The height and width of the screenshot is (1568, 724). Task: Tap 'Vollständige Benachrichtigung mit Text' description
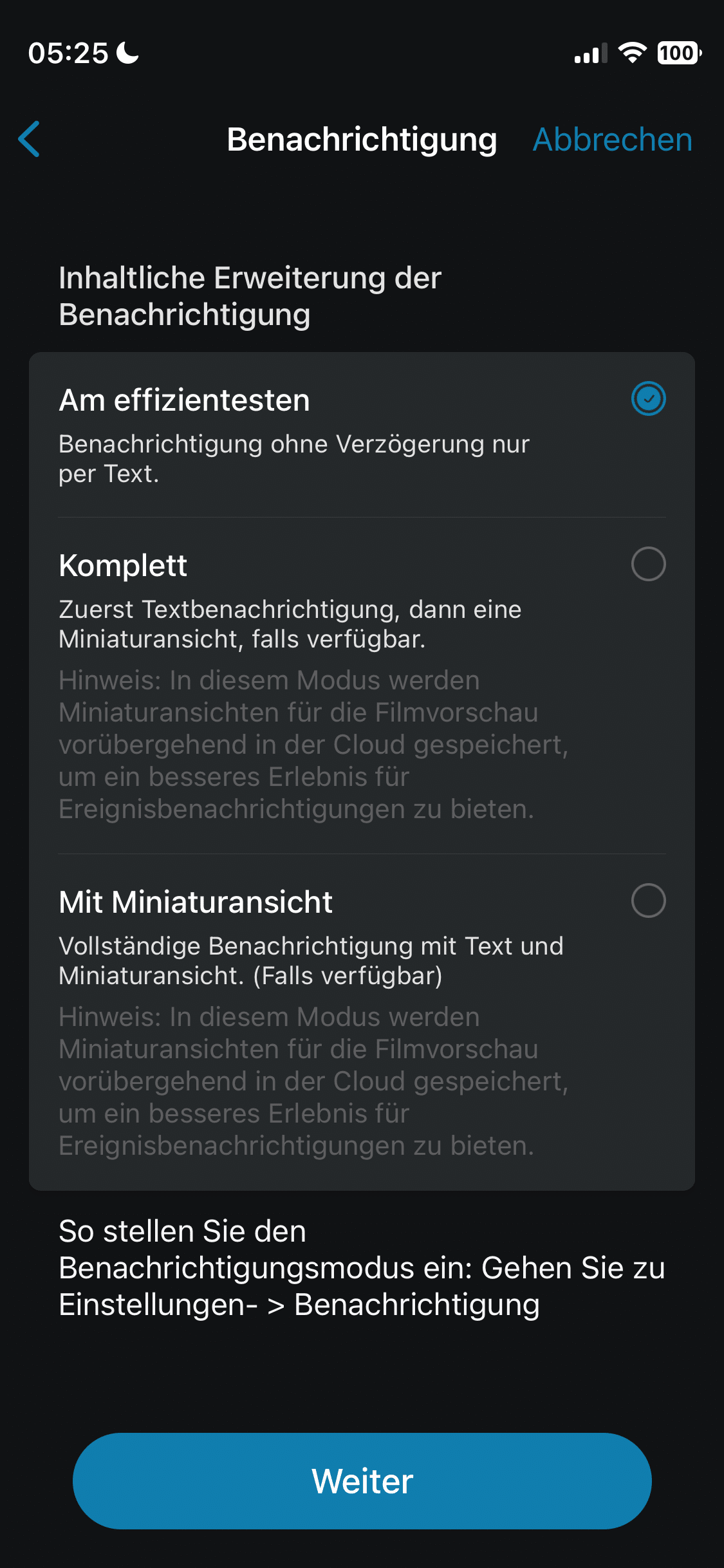click(x=311, y=961)
